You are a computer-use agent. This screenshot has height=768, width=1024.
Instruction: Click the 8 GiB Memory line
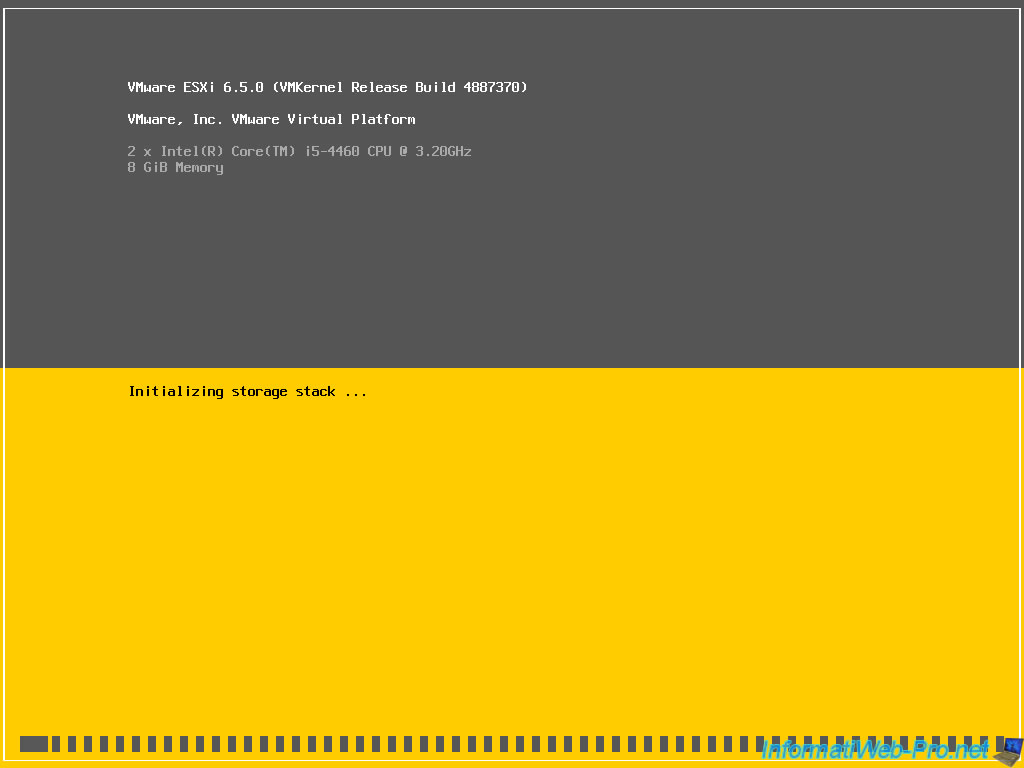click(x=175, y=168)
